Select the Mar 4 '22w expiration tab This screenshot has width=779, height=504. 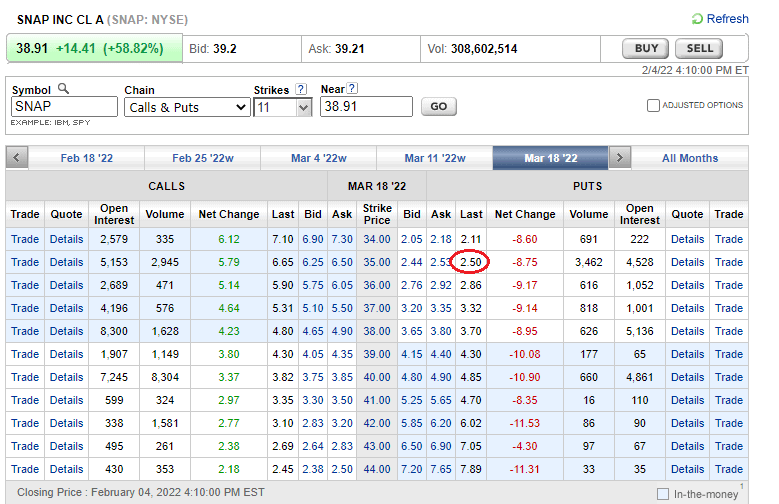coord(319,158)
